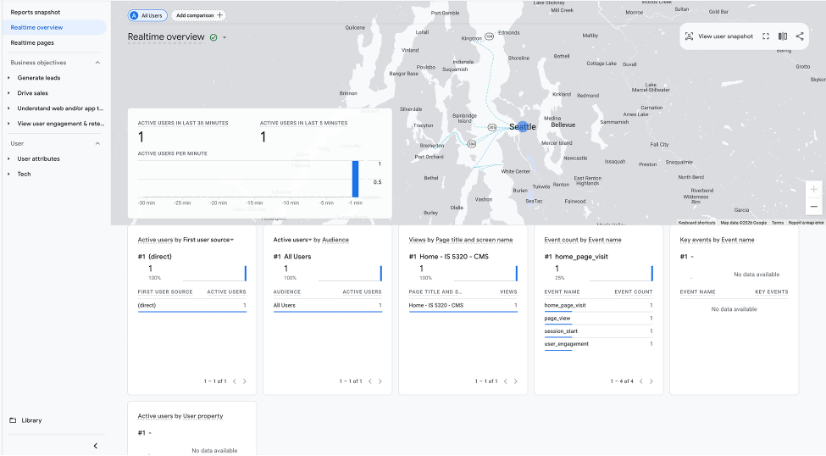Viewport: 826px width, 456px height.
Task: Open the Reports snapshot page
Action: coord(33,12)
